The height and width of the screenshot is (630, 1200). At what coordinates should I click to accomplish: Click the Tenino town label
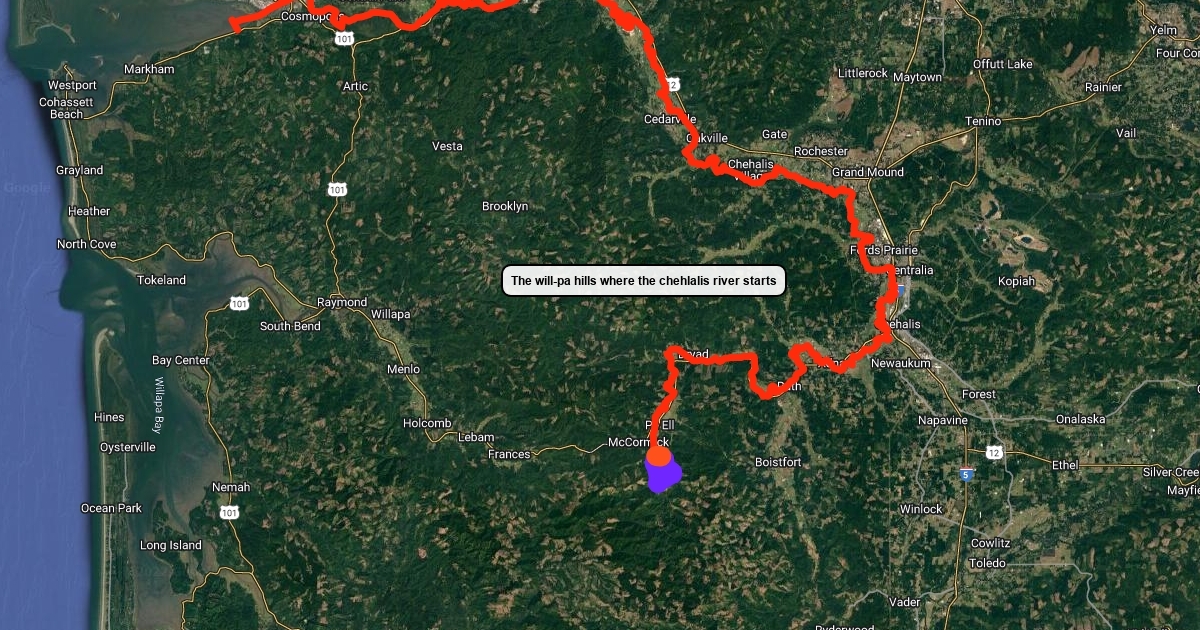pyautogui.click(x=982, y=121)
